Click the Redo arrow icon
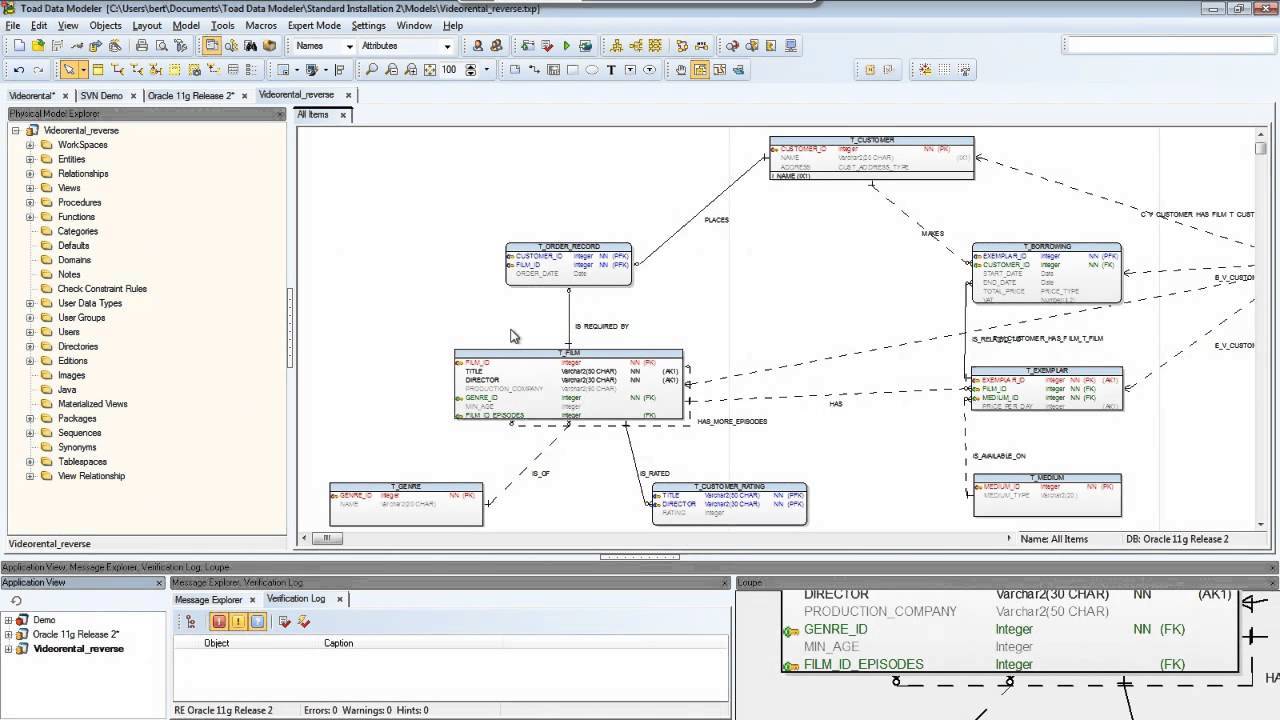Image resolution: width=1280 pixels, height=720 pixels. coord(38,70)
